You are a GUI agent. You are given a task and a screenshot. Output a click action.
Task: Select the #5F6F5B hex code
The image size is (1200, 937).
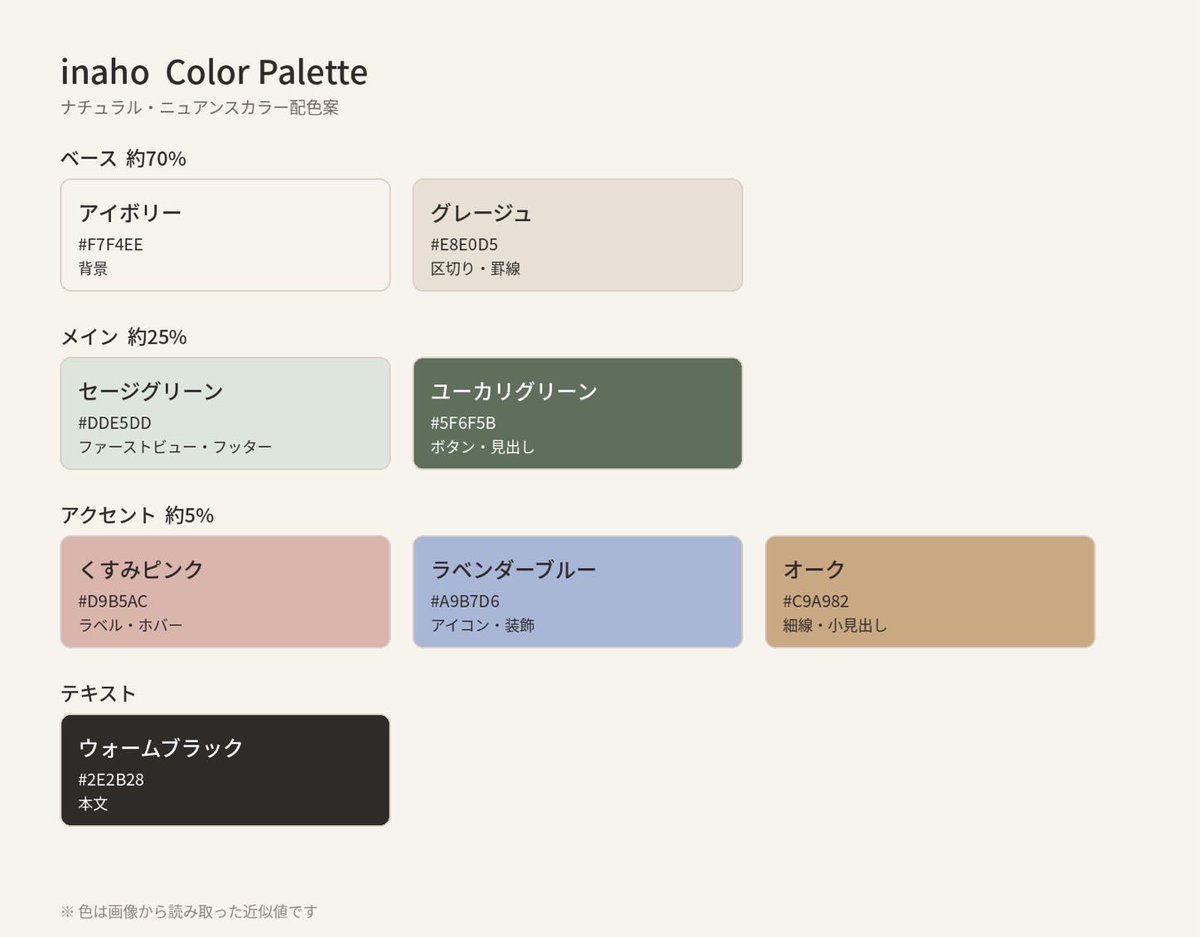pos(463,423)
